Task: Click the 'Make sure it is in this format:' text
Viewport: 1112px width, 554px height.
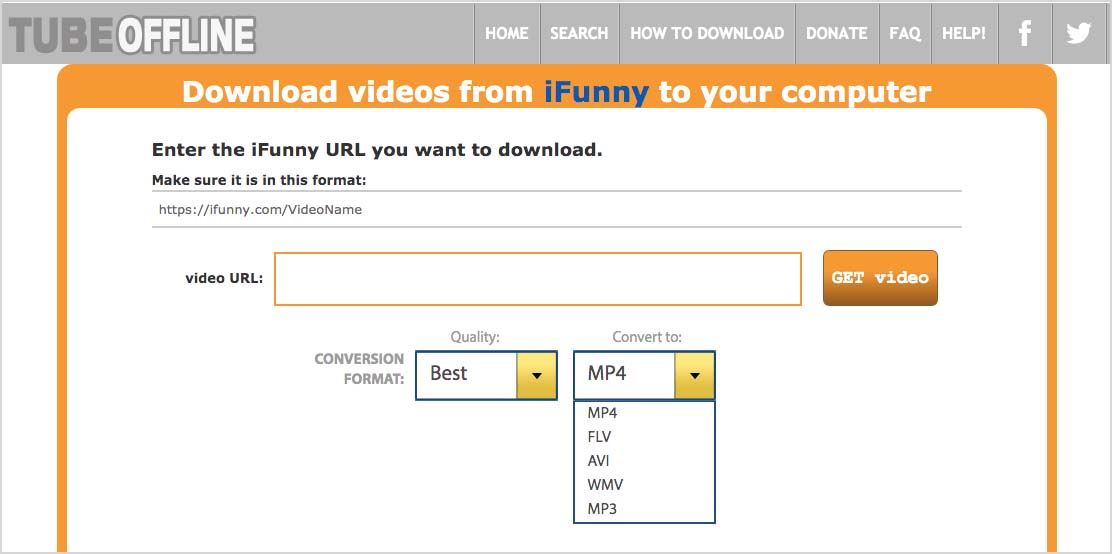Action: (259, 181)
